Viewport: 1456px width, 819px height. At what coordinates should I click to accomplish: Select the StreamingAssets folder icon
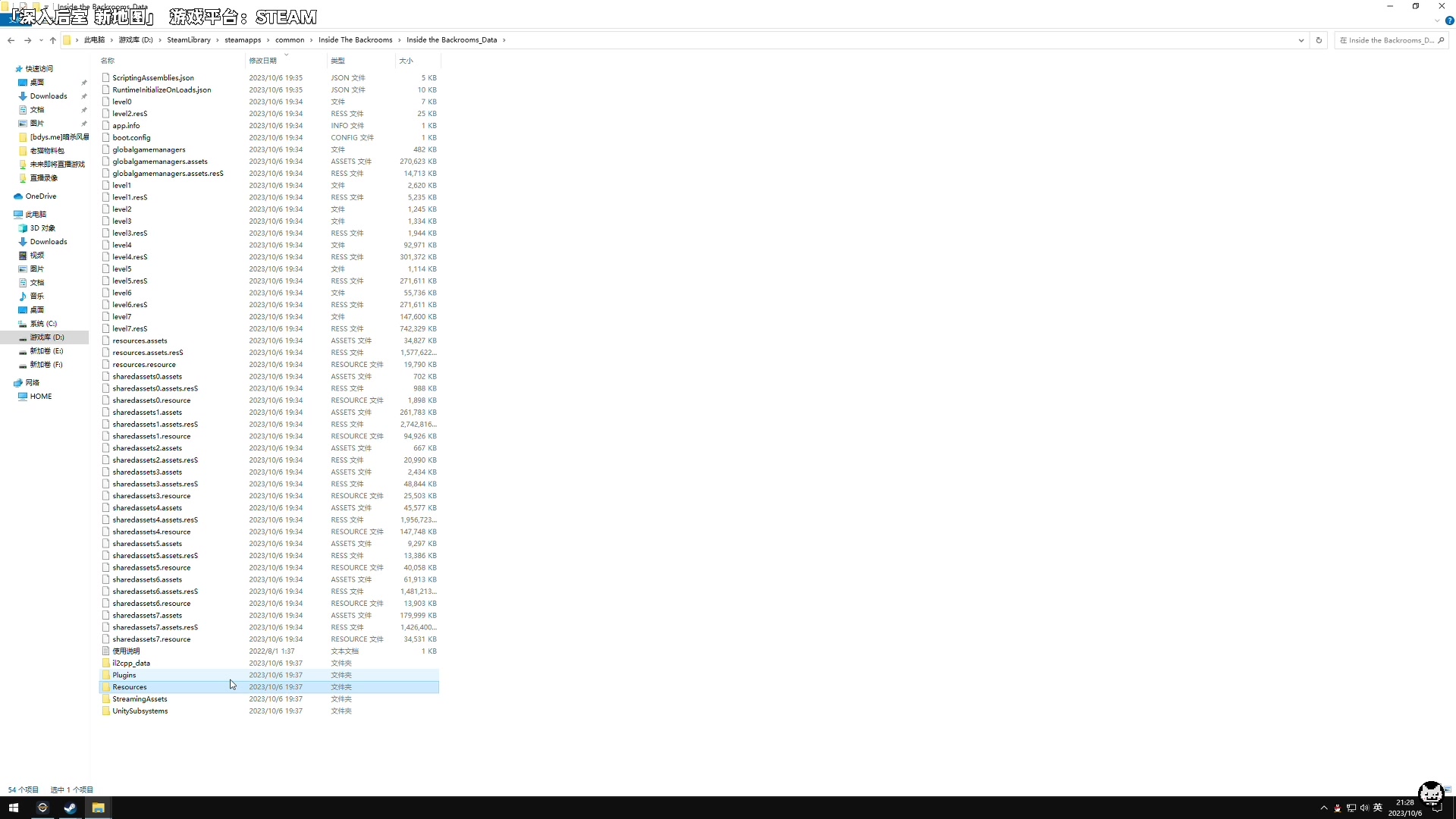tap(106, 699)
